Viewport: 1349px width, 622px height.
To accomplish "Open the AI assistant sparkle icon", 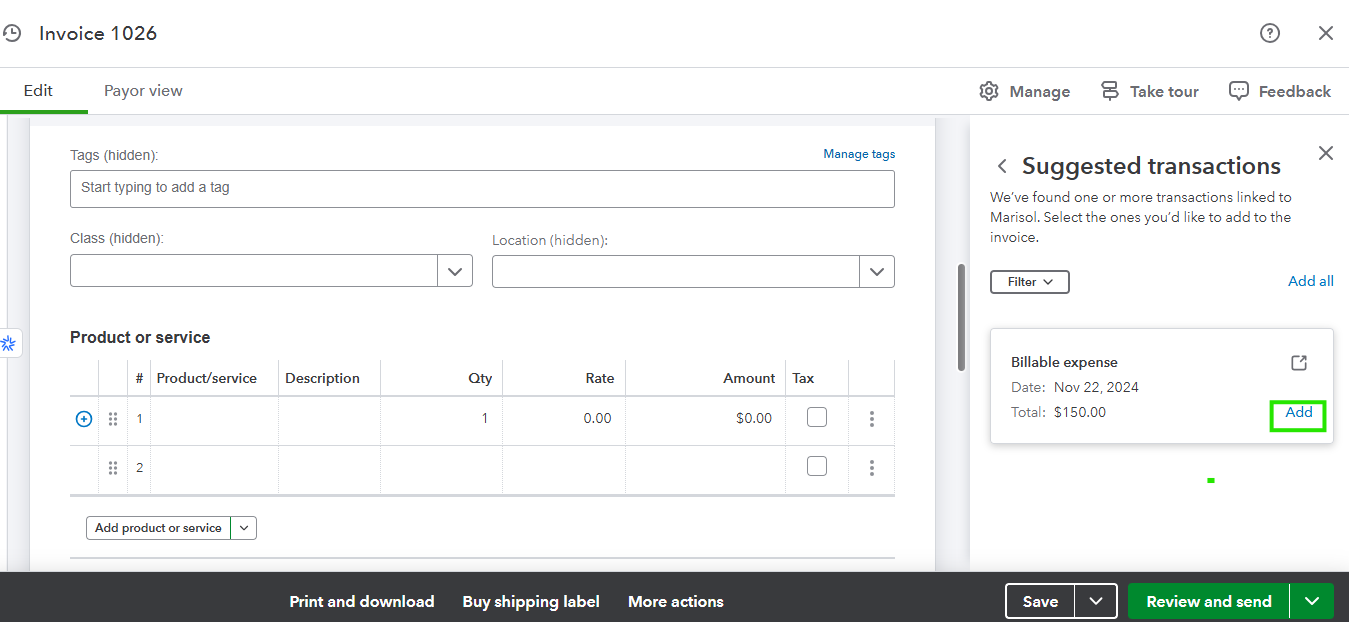I will coord(9,343).
